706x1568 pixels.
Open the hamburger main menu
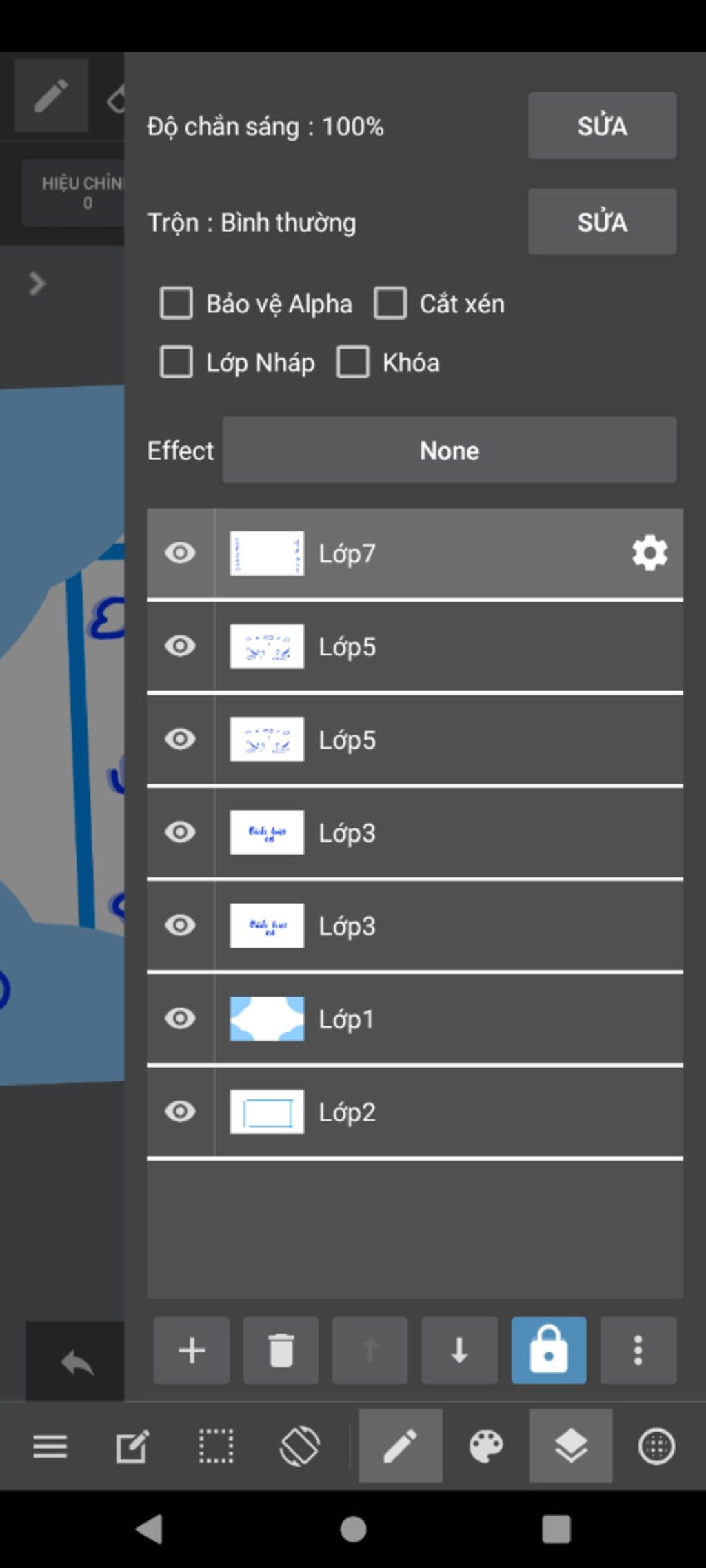pyautogui.click(x=50, y=1445)
